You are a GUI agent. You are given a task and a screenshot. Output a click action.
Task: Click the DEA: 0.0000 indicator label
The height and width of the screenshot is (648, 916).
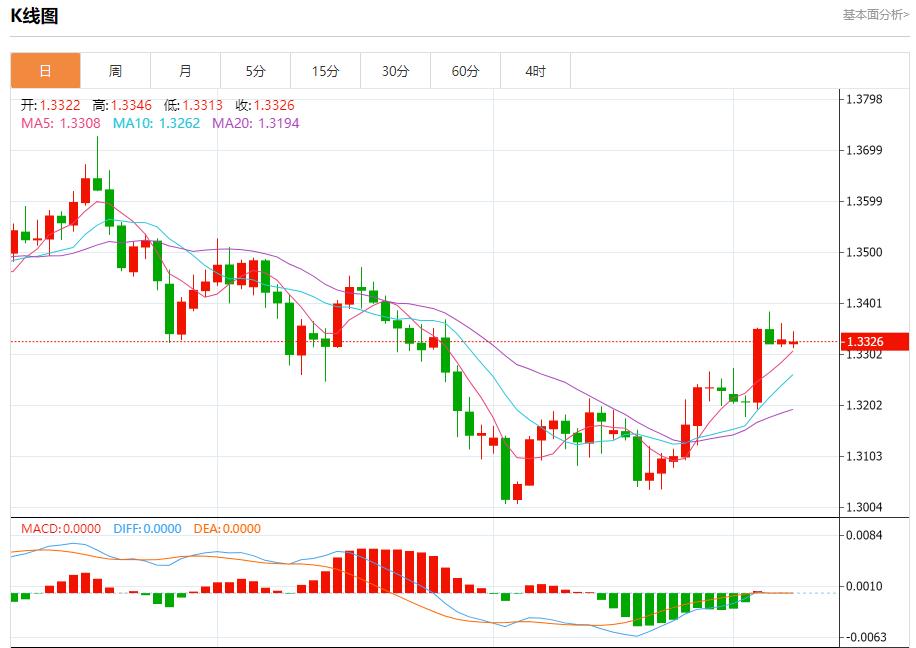pos(228,529)
